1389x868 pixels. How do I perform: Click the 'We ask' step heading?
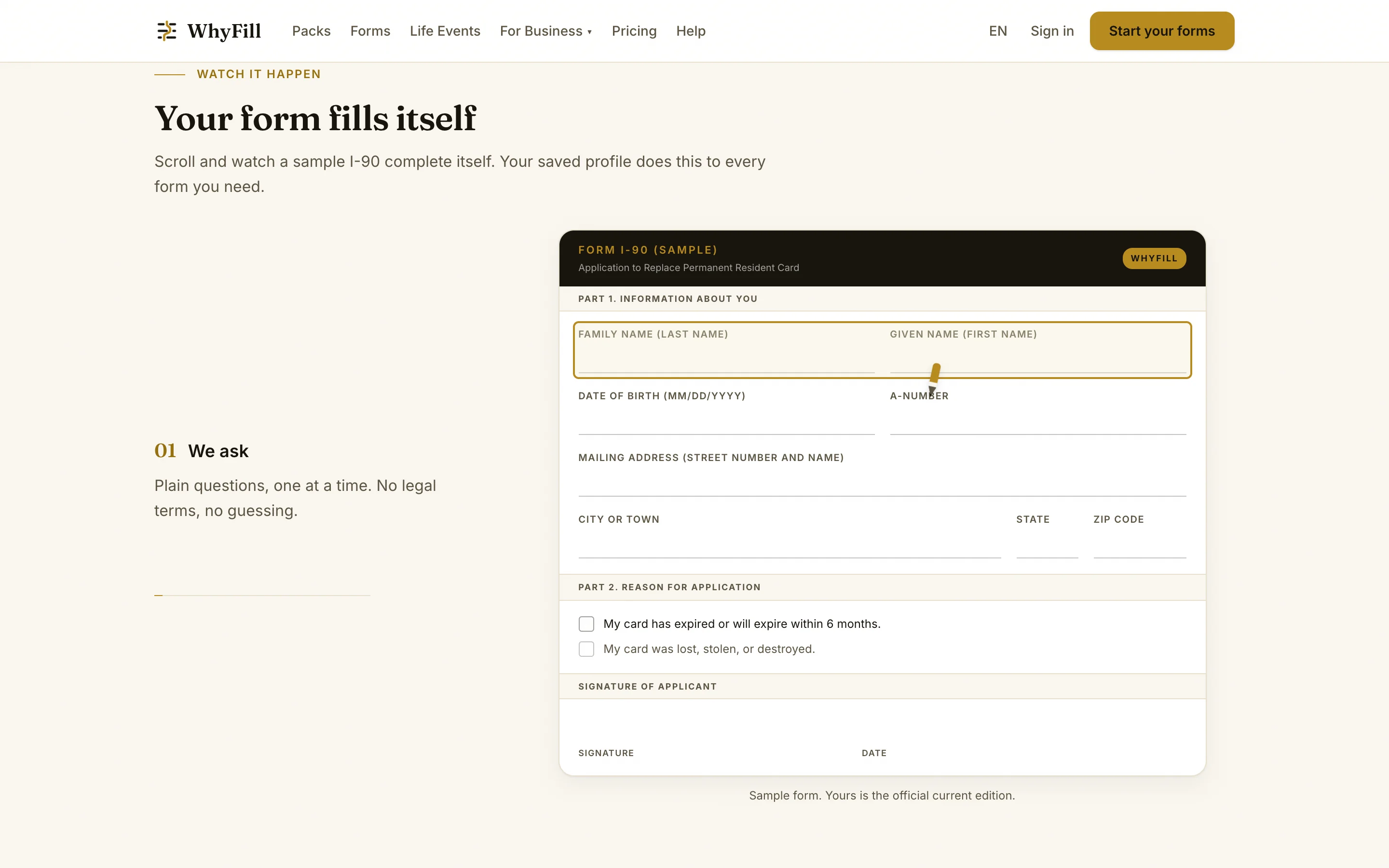pos(218,451)
